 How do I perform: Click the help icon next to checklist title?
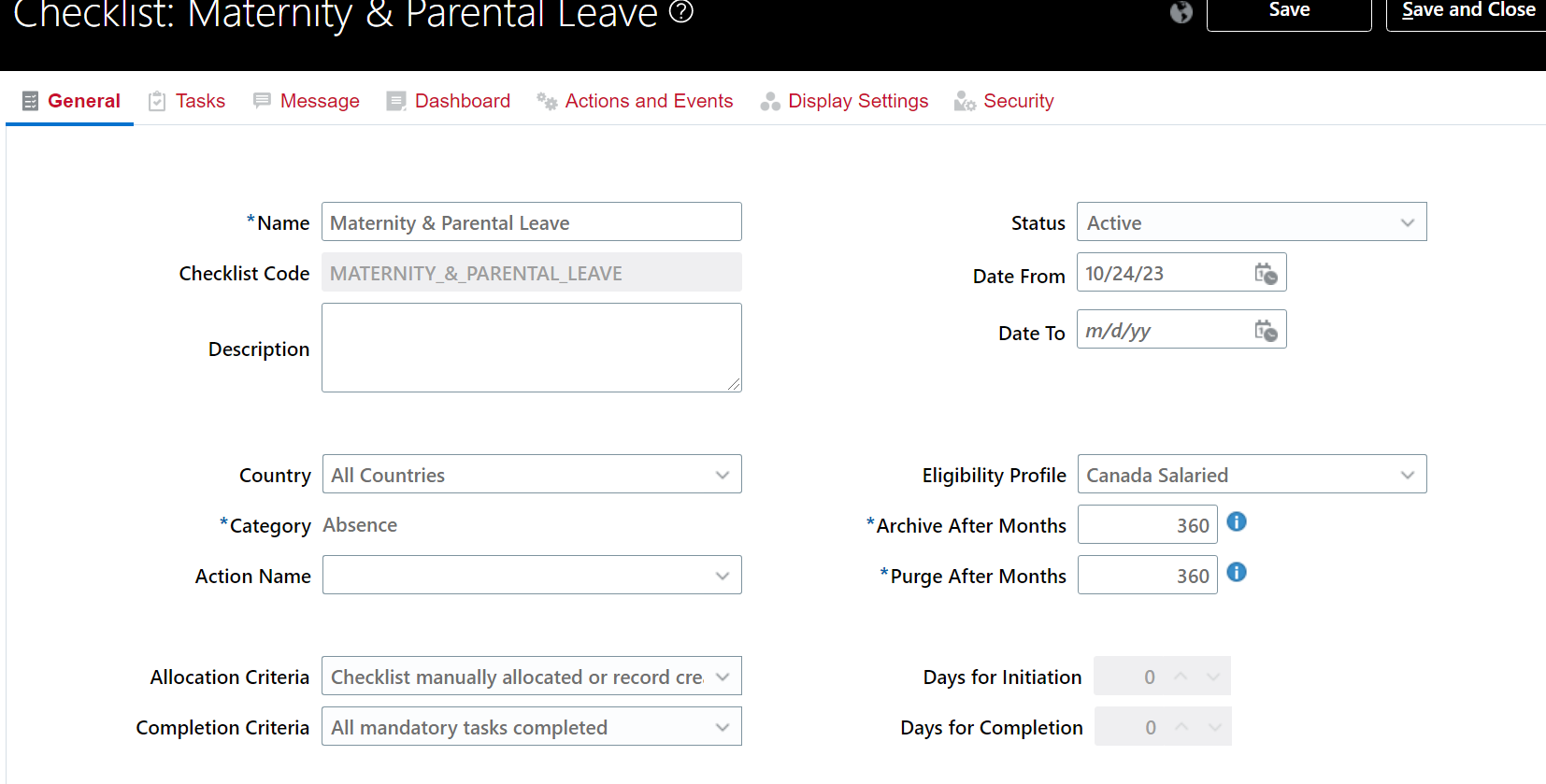[680, 11]
